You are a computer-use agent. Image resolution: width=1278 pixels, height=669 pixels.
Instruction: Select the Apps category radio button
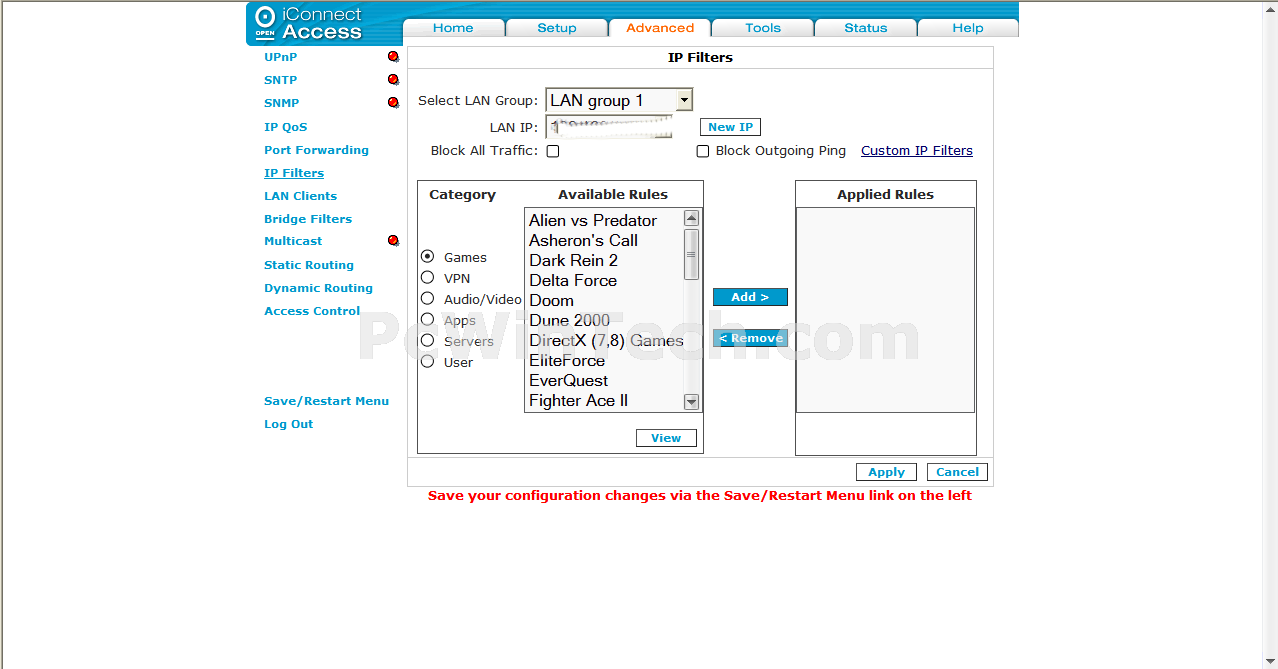[428, 319]
